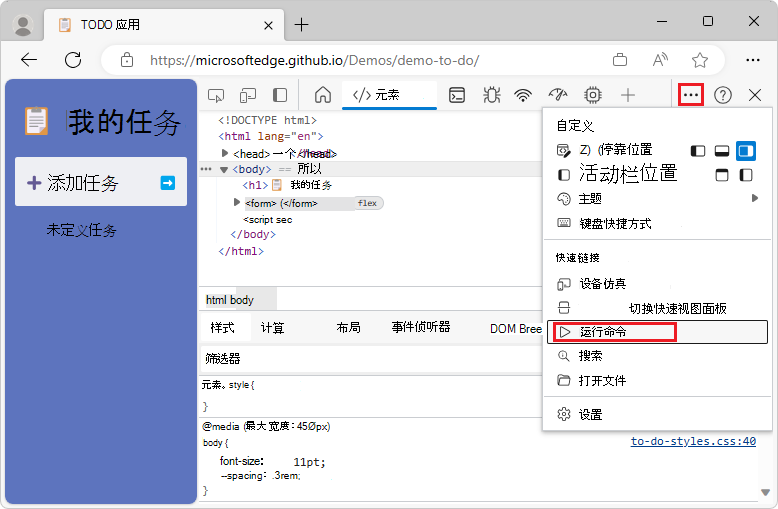The image size is (778, 509).
Task: Set activity bar position to left
Action: pos(746,175)
